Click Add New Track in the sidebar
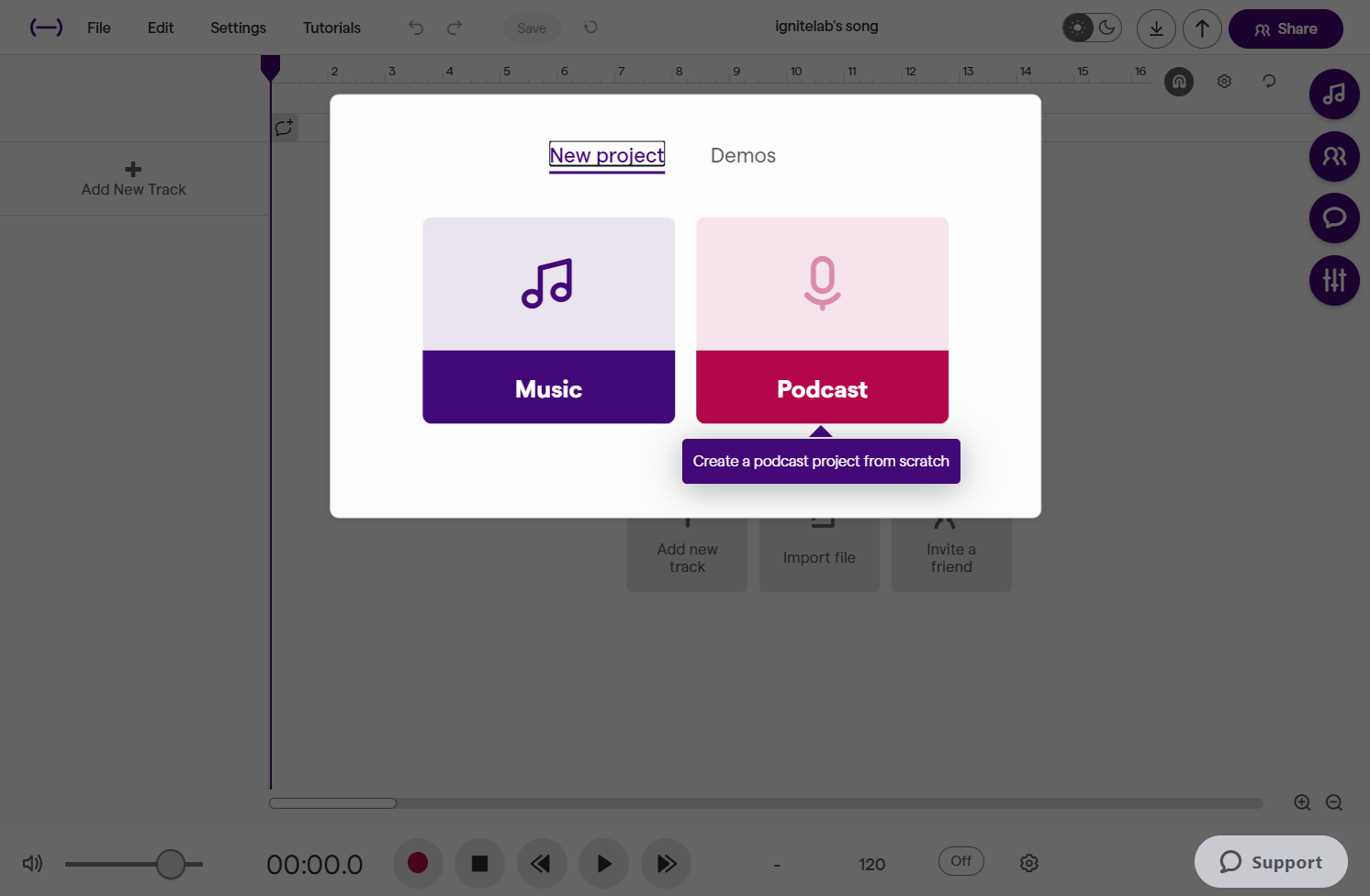Image resolution: width=1370 pixels, height=896 pixels. [133, 179]
